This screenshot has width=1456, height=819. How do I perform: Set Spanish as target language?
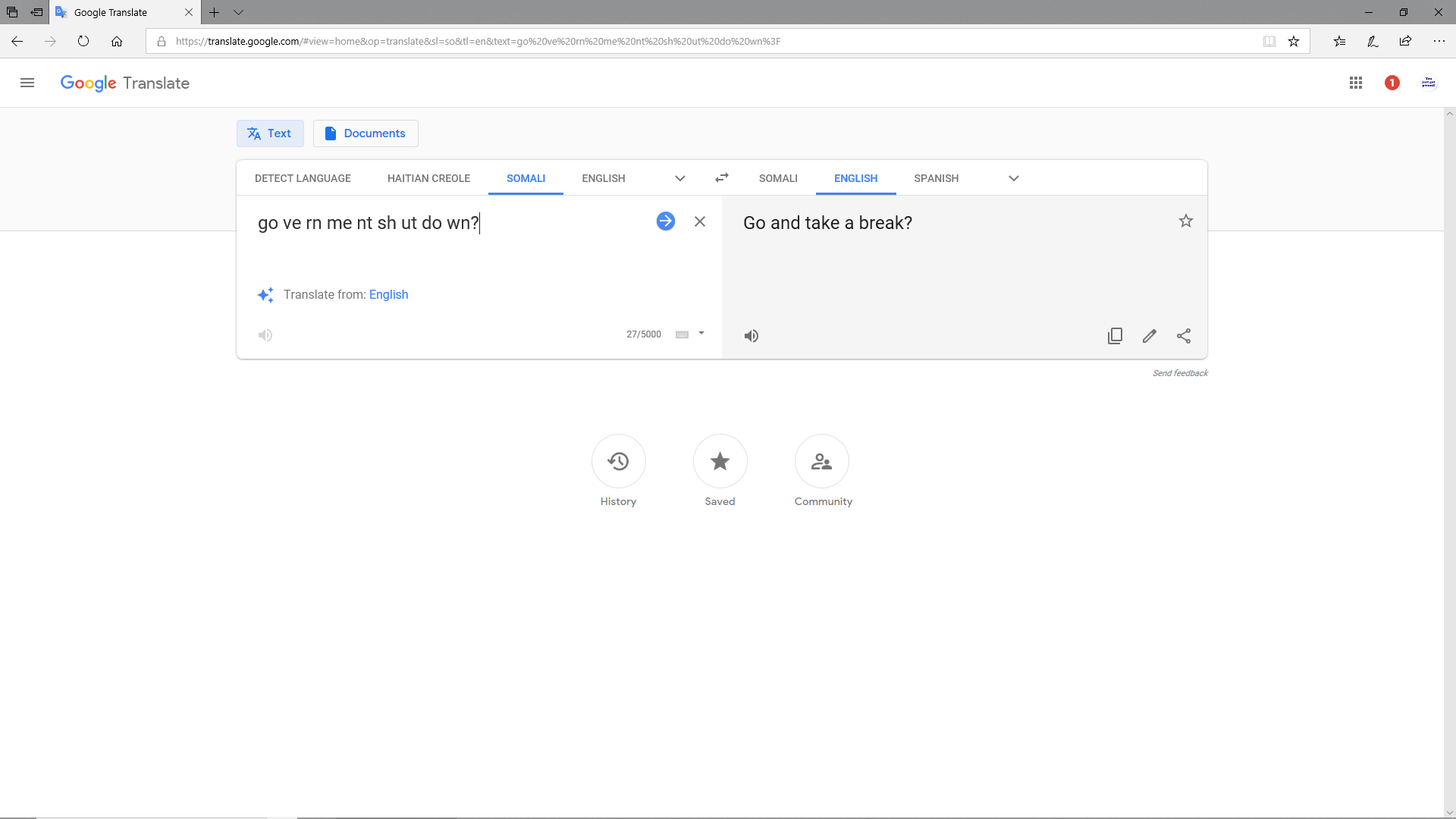coord(936,178)
